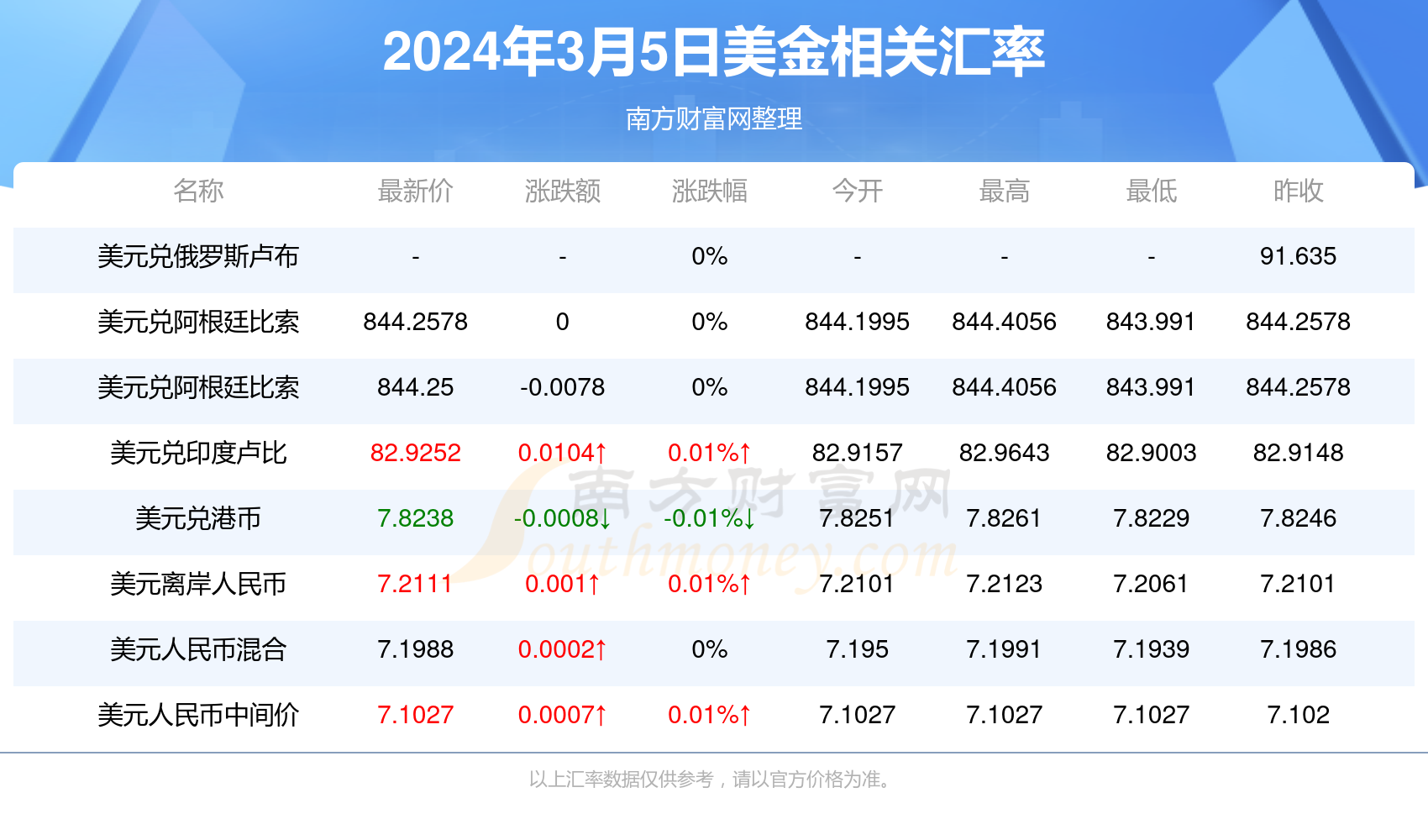Click the 涨跌额 value 0.0104↑
Screen dimensions: 1428x840
coord(563,453)
